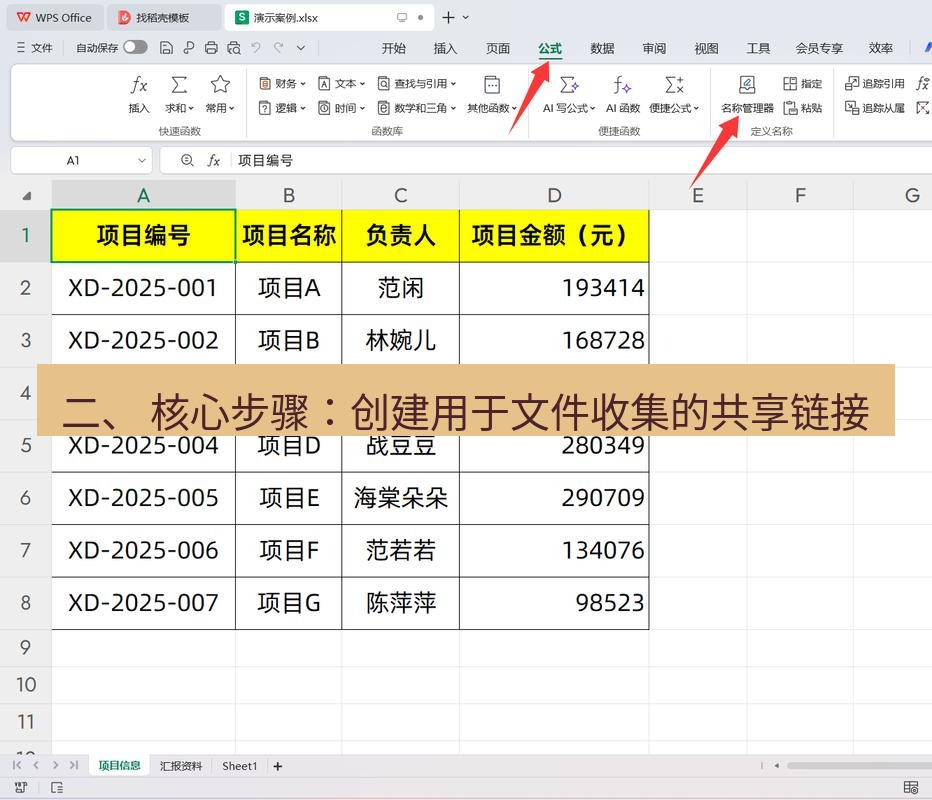Viewport: 932px width, 800px height.
Task: Jump to last sheet navigation arrow
Action: [x=74, y=765]
